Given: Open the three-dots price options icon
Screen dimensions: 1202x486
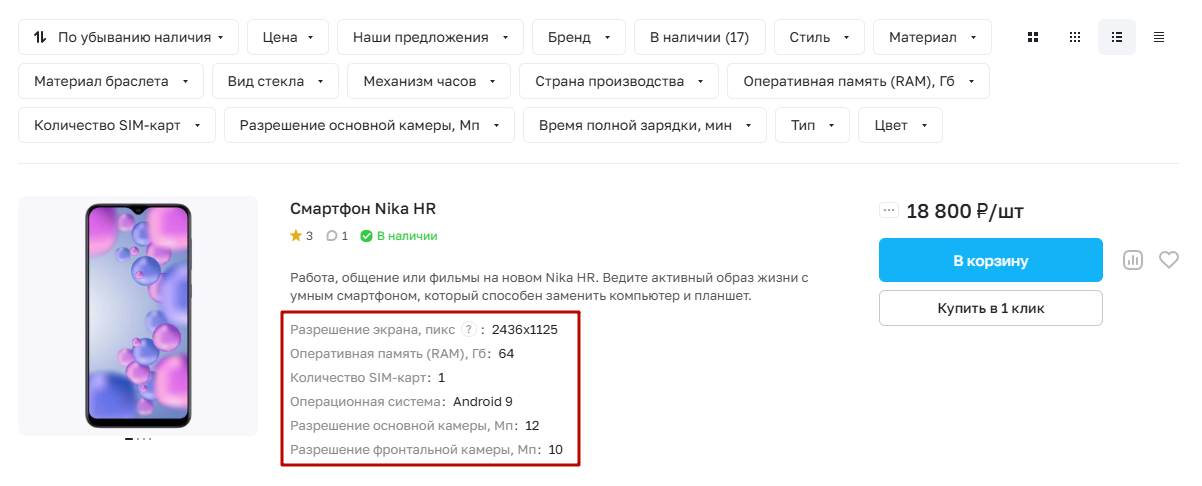Looking at the screenshot, I should click(x=889, y=210).
